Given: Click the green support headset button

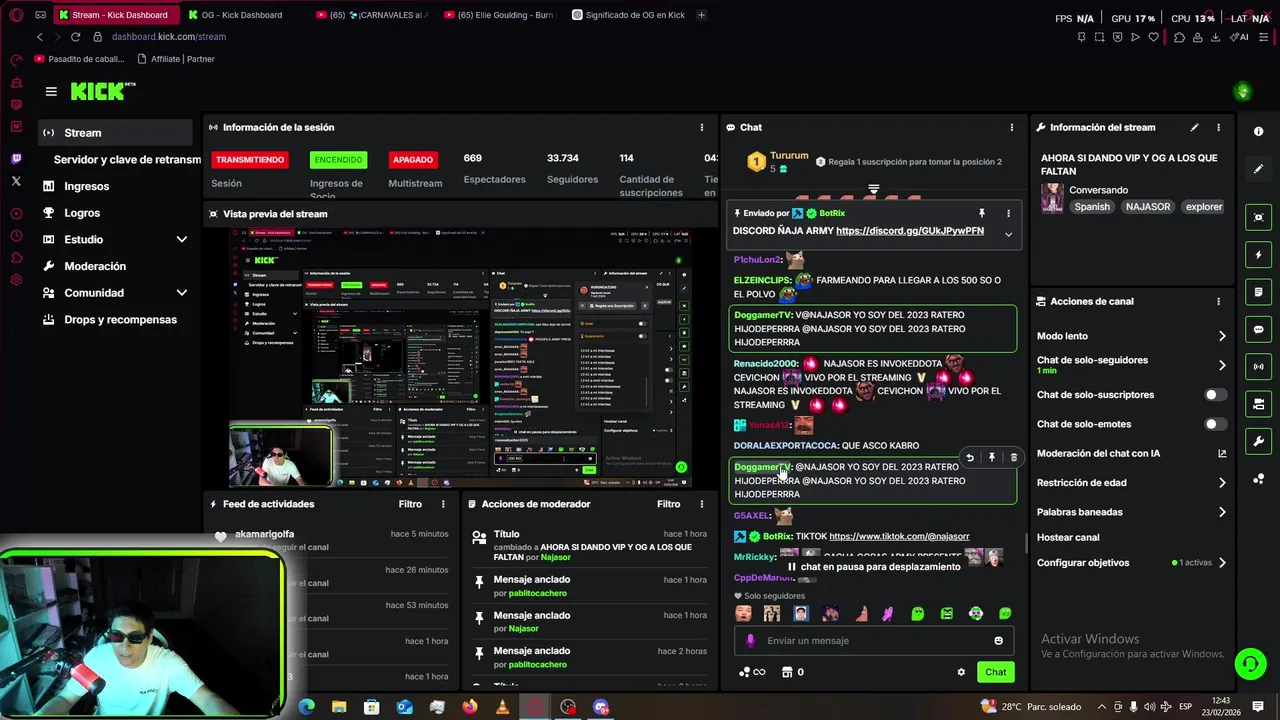Looking at the screenshot, I should (x=1249, y=664).
